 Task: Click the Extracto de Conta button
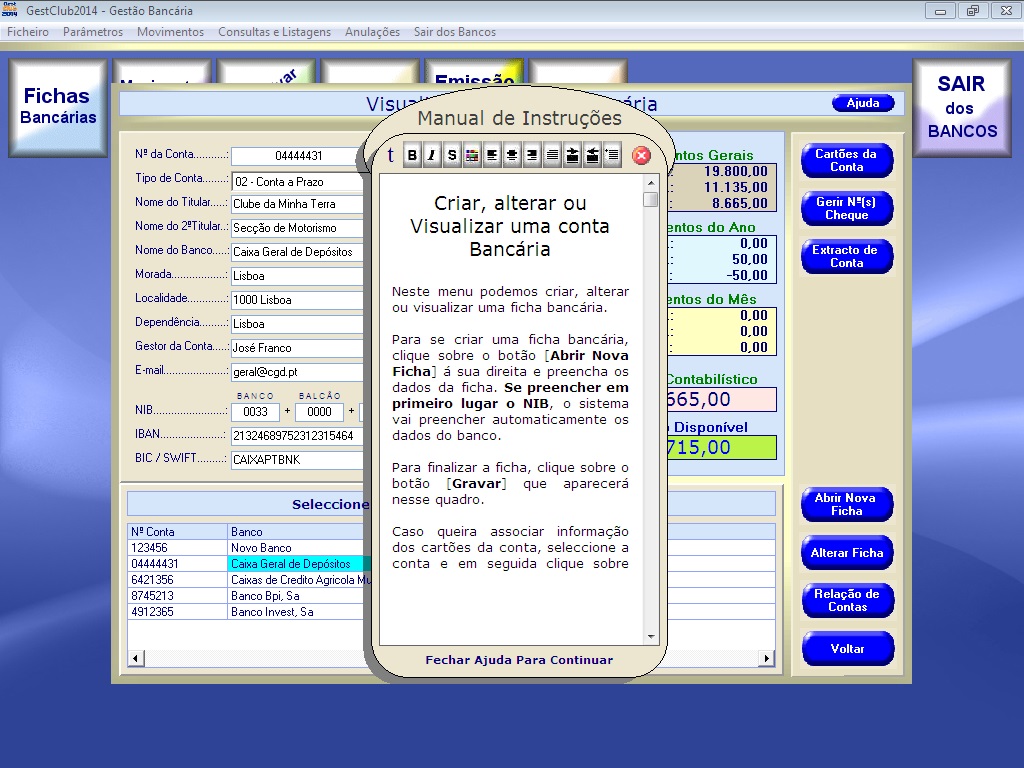(846, 257)
